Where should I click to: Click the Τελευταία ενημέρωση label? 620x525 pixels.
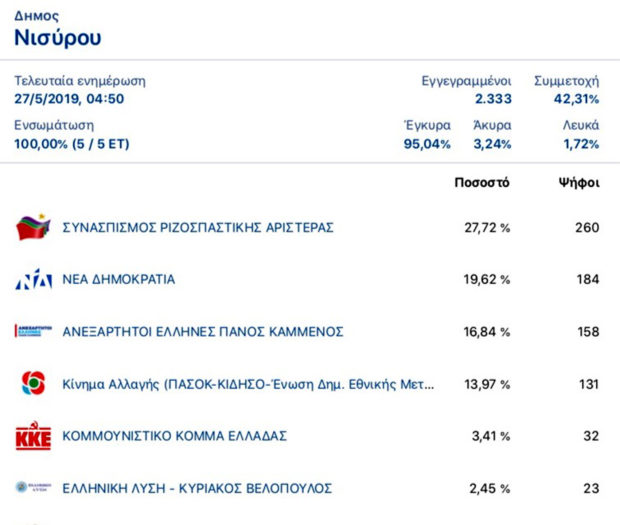click(x=80, y=81)
